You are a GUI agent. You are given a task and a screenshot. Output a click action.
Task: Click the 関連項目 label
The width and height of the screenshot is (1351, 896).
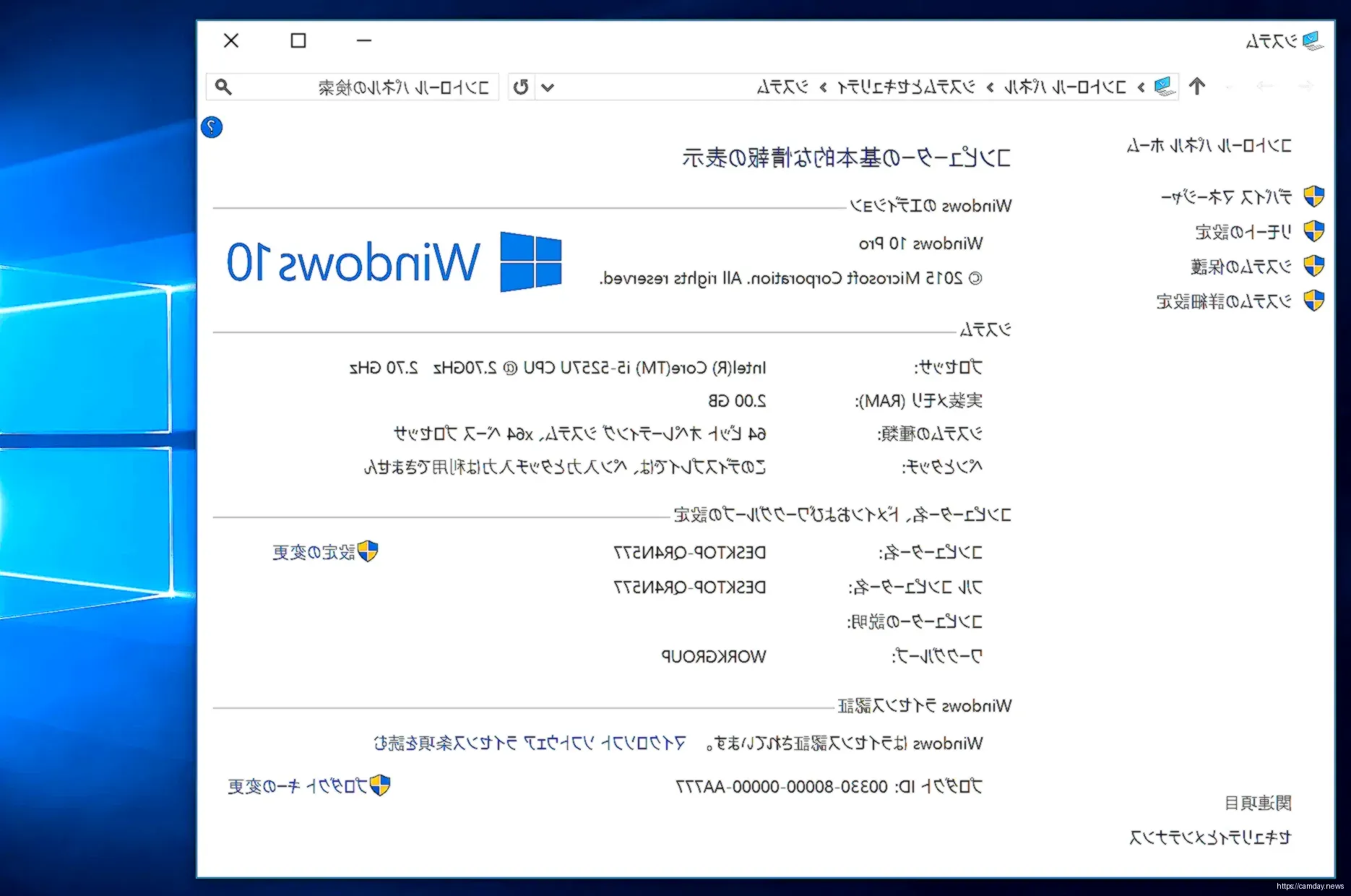[x=1258, y=803]
